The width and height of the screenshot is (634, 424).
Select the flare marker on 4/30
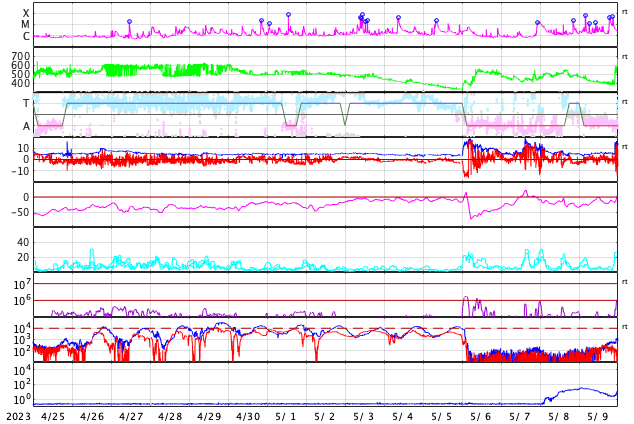(x=261, y=21)
